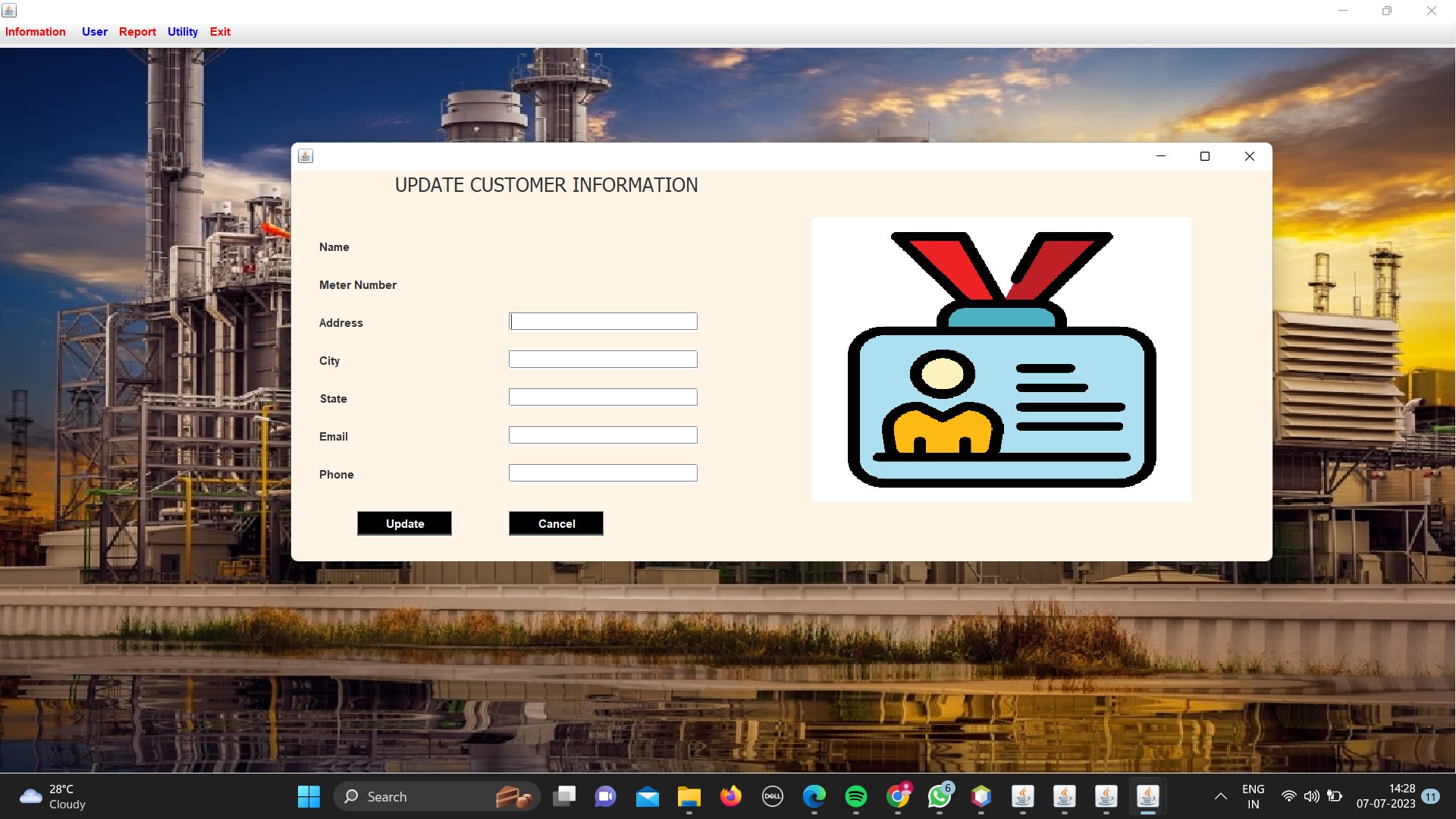
Task: Open the Information menu
Action: (35, 32)
